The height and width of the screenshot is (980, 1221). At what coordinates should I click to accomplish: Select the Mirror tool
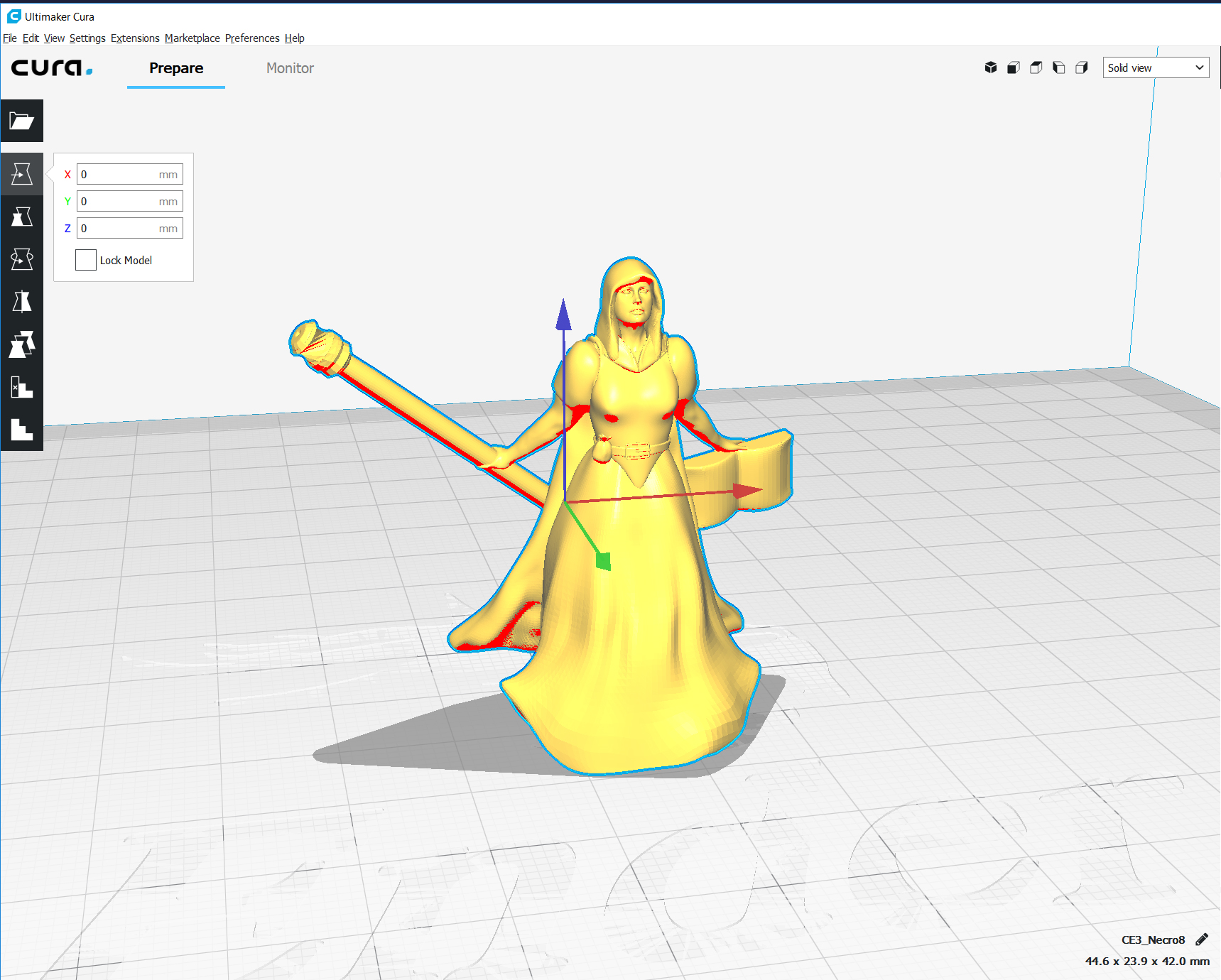(21, 302)
